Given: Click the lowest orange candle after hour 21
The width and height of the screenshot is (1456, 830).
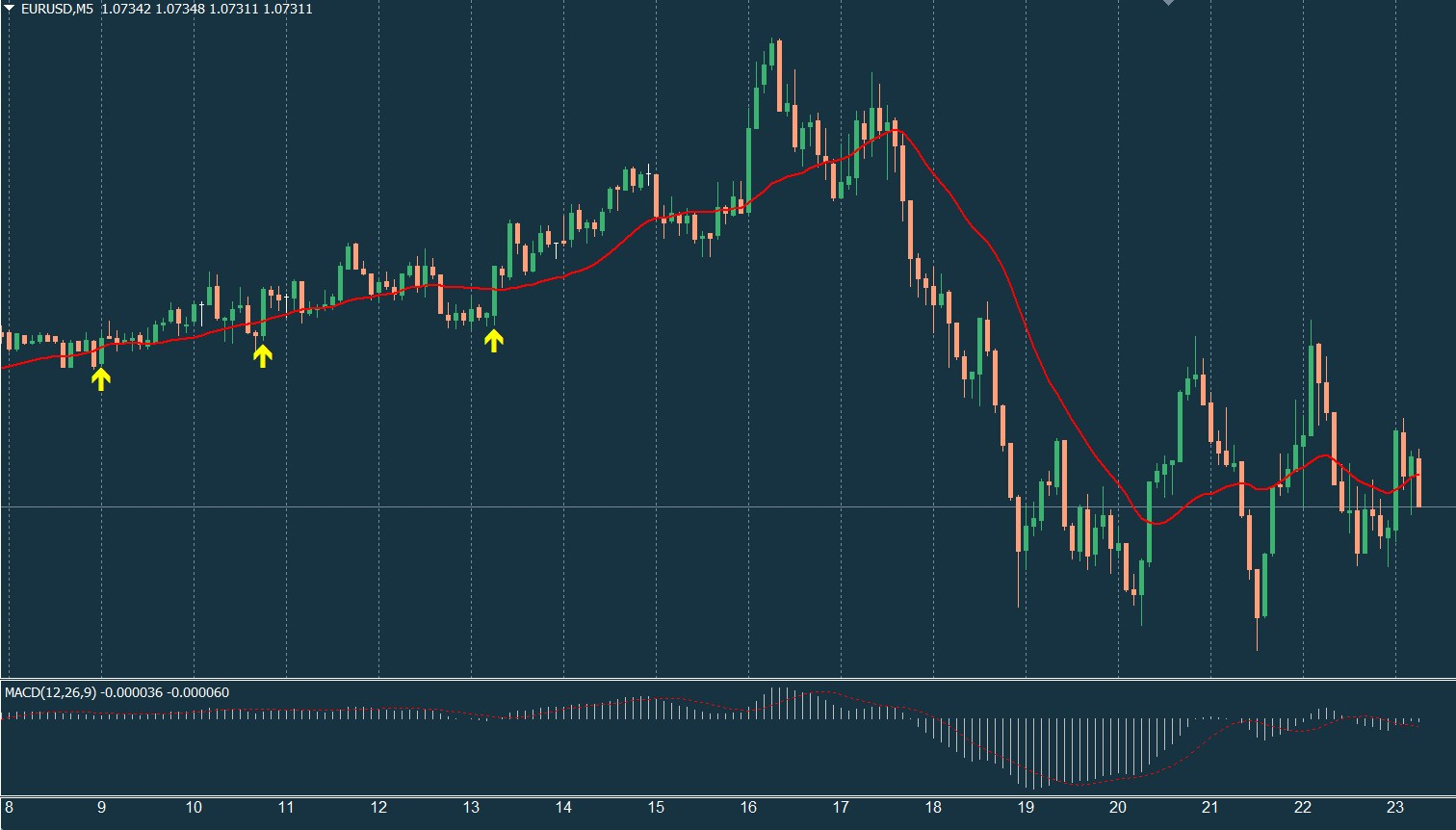Looking at the screenshot, I should tap(1257, 592).
